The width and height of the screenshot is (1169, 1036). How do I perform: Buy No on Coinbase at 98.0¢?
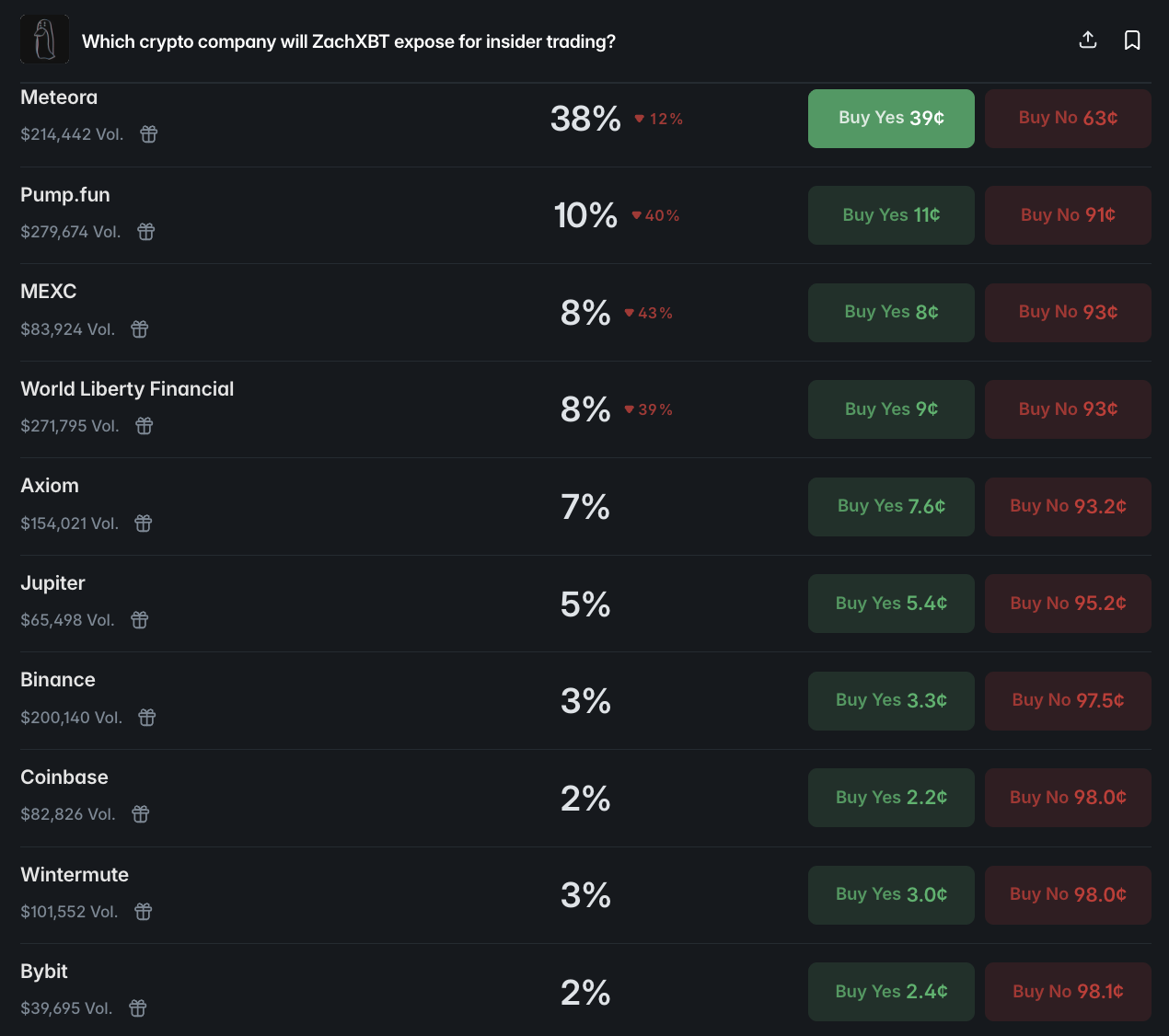[x=1068, y=798]
